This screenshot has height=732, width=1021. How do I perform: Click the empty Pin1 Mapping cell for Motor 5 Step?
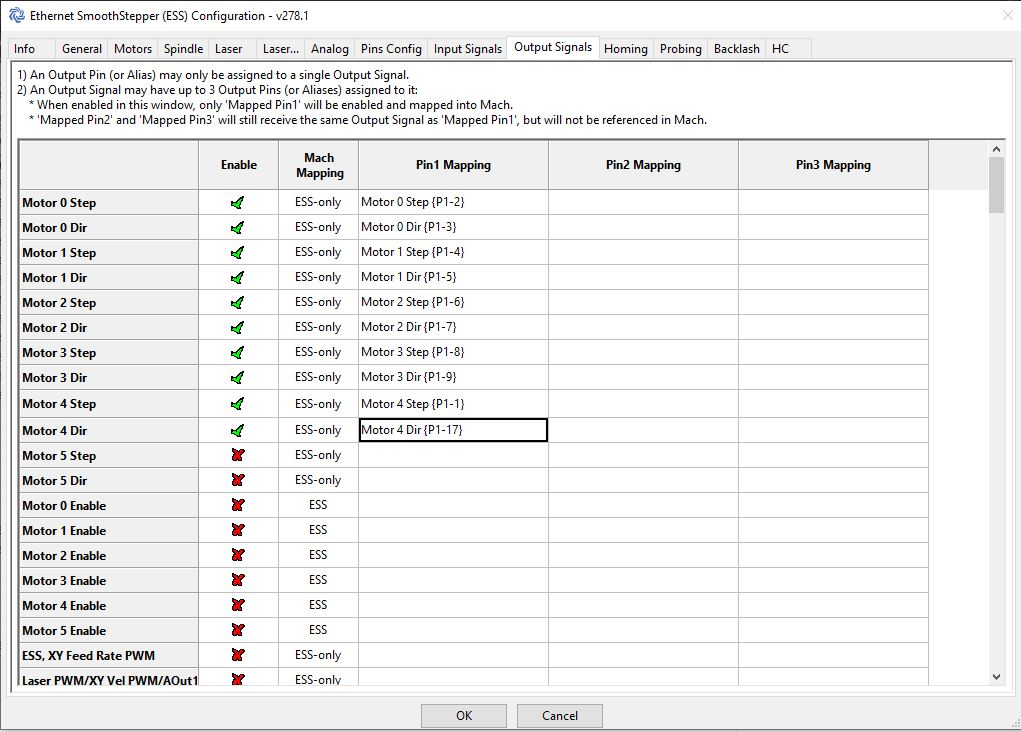tap(453, 455)
